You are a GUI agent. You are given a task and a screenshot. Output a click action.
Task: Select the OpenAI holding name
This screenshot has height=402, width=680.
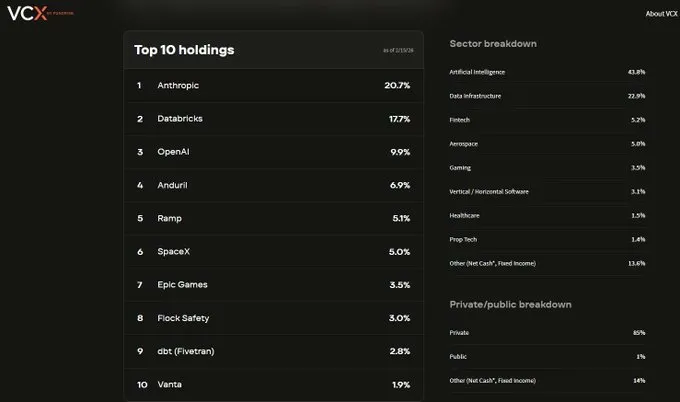click(x=173, y=152)
